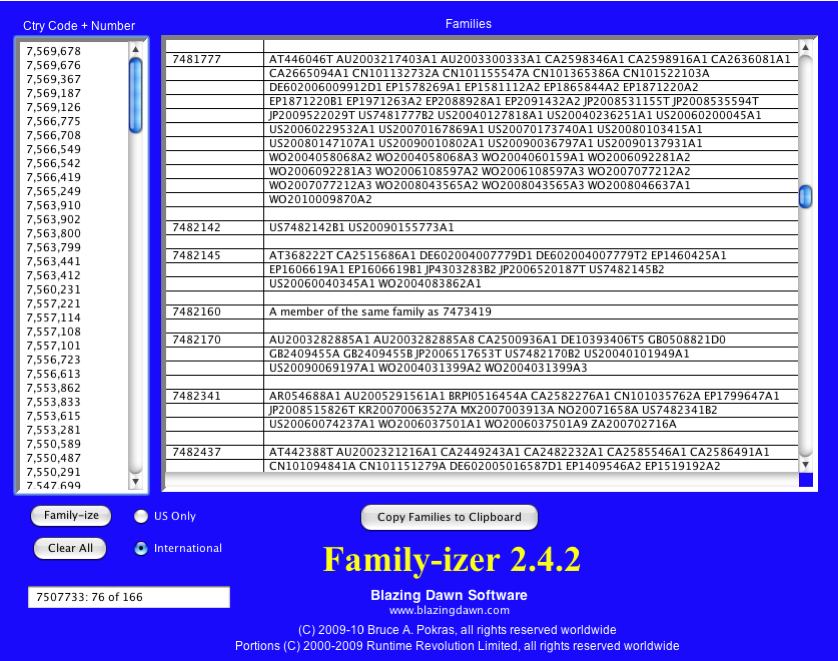
Task: Select patent number 7,557,101 in the list
Action: 53,346
